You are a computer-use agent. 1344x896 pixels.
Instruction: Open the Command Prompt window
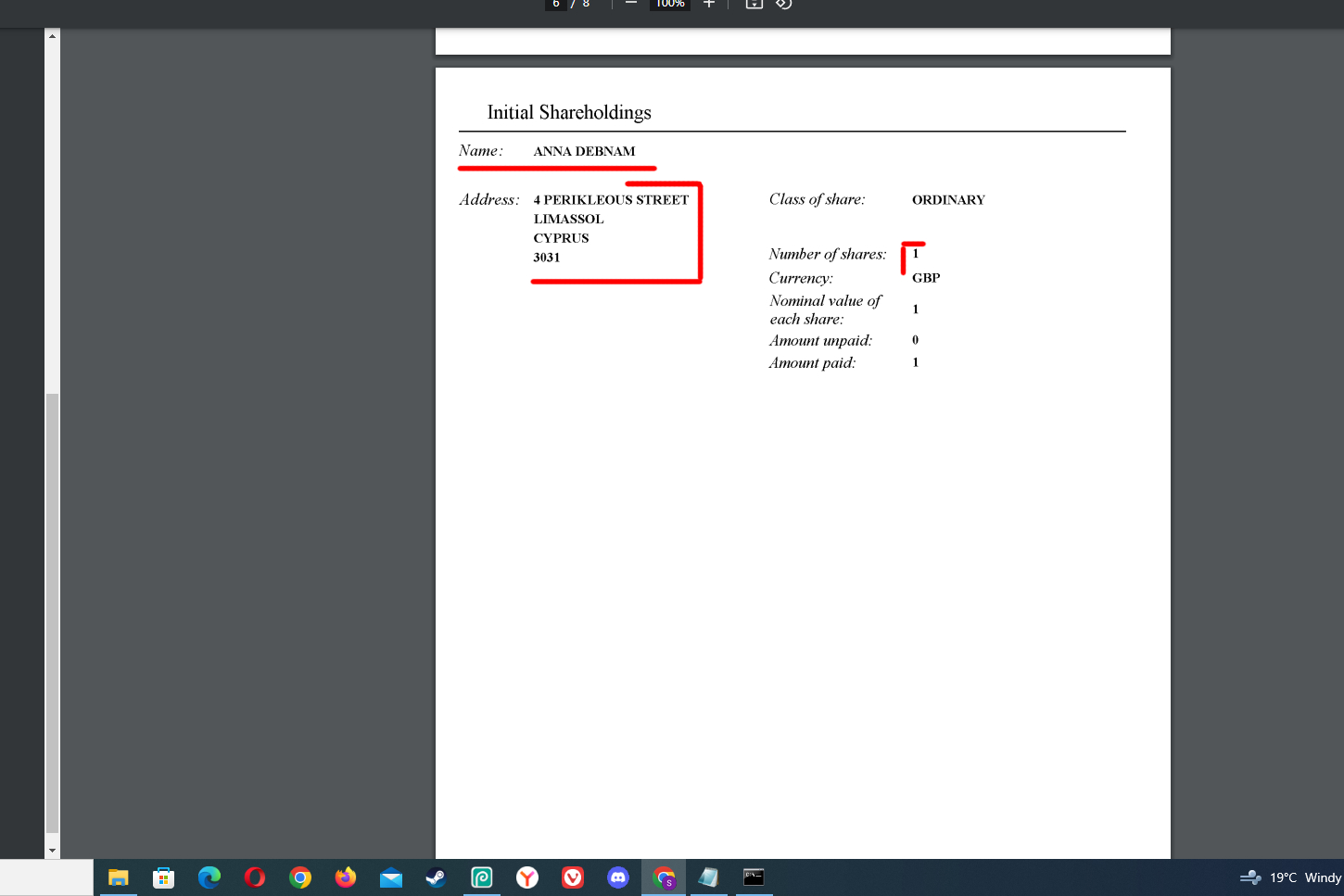pos(754,877)
